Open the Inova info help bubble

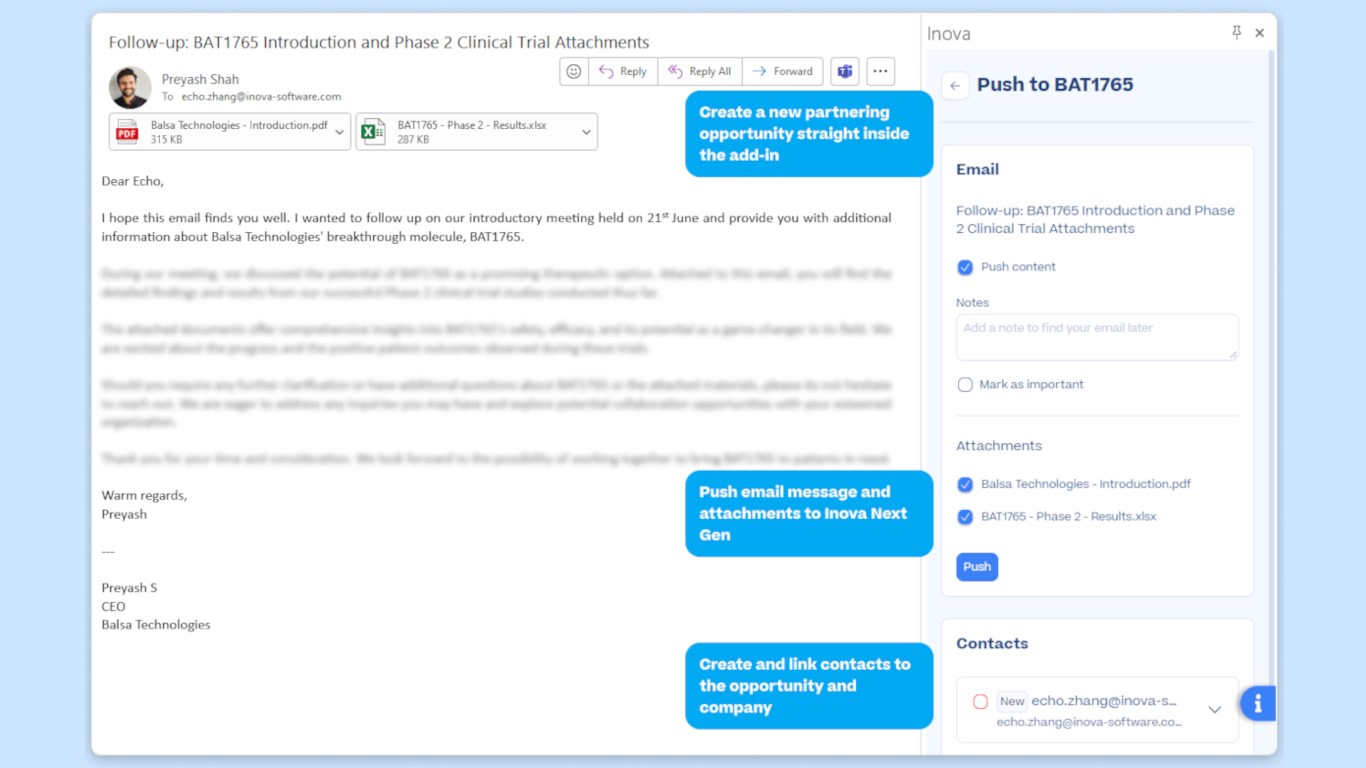tap(1258, 704)
